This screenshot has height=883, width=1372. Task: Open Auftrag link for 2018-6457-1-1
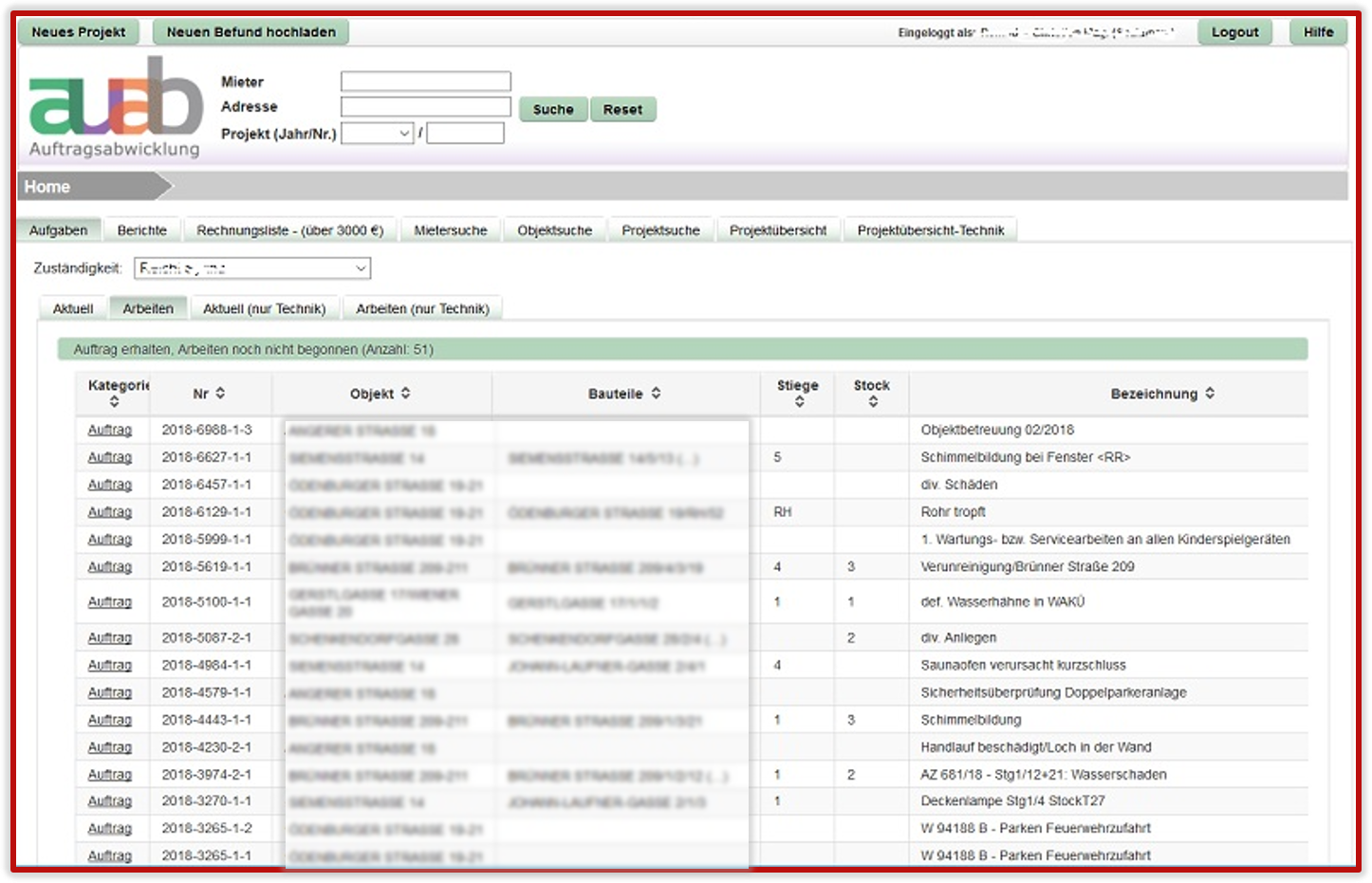[x=110, y=486]
